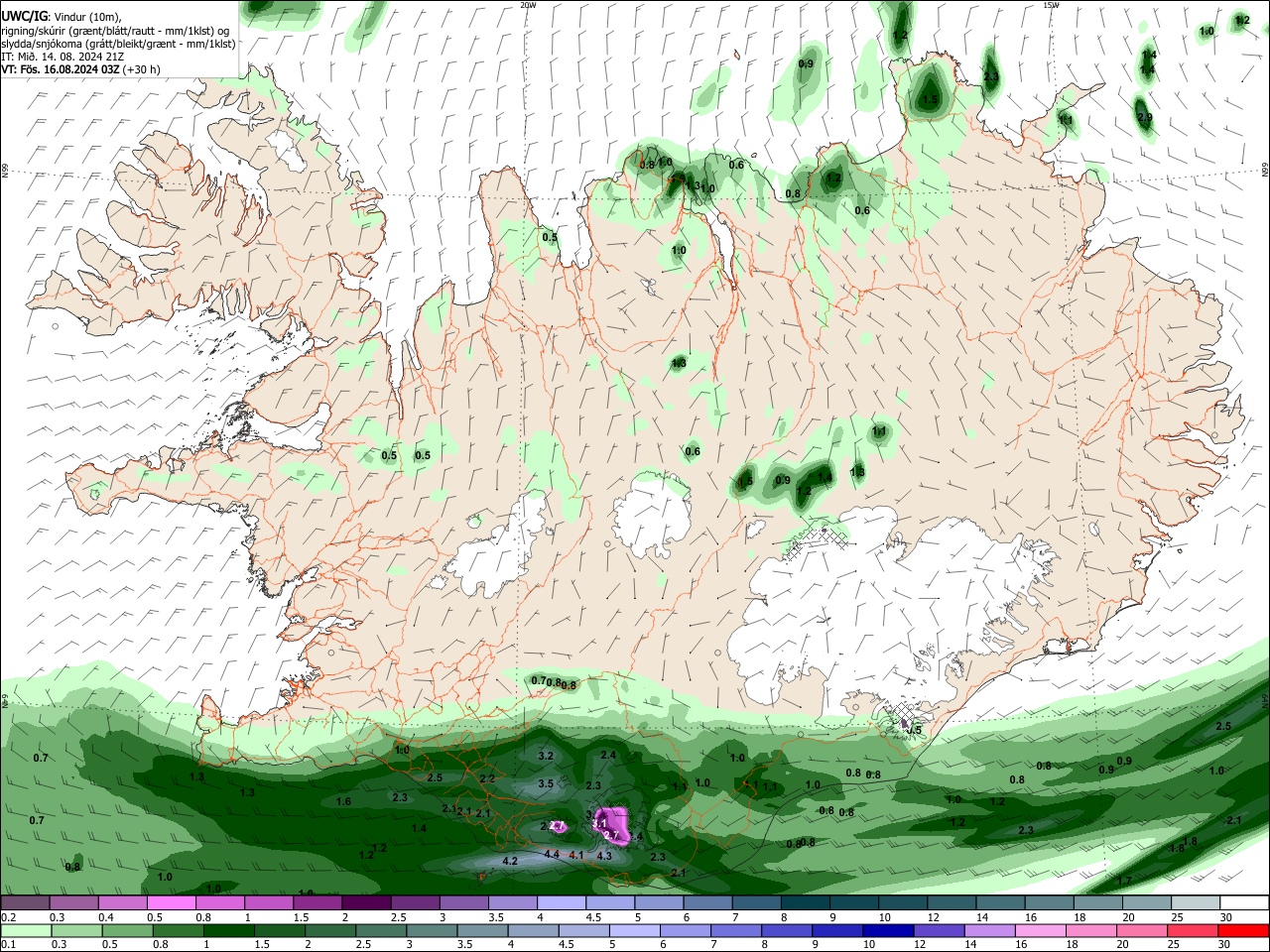Click the '4.4' precipitation value
1270x952 pixels.
click(553, 854)
